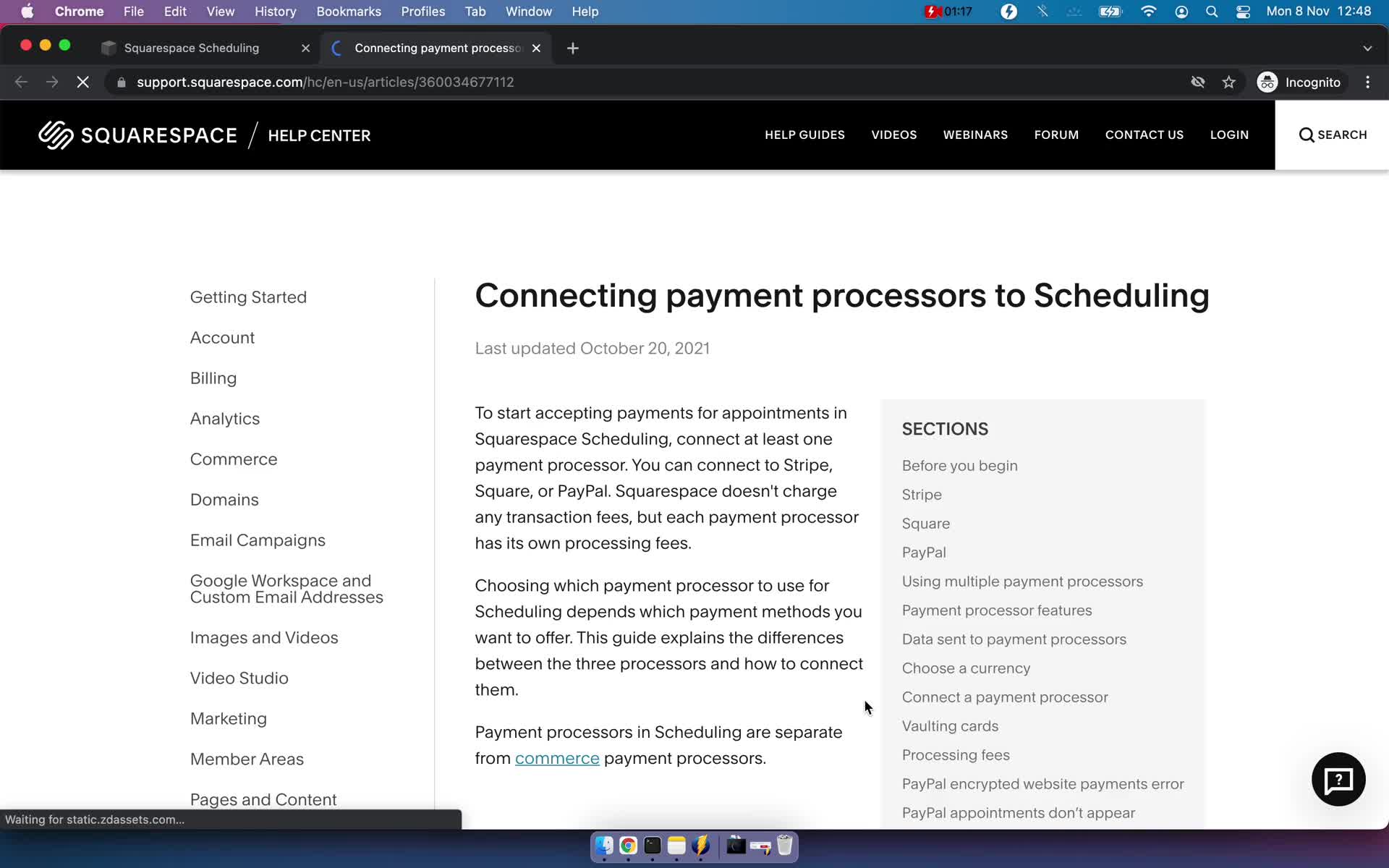This screenshot has width=1389, height=868.
Task: Open Webinars page
Action: (975, 135)
